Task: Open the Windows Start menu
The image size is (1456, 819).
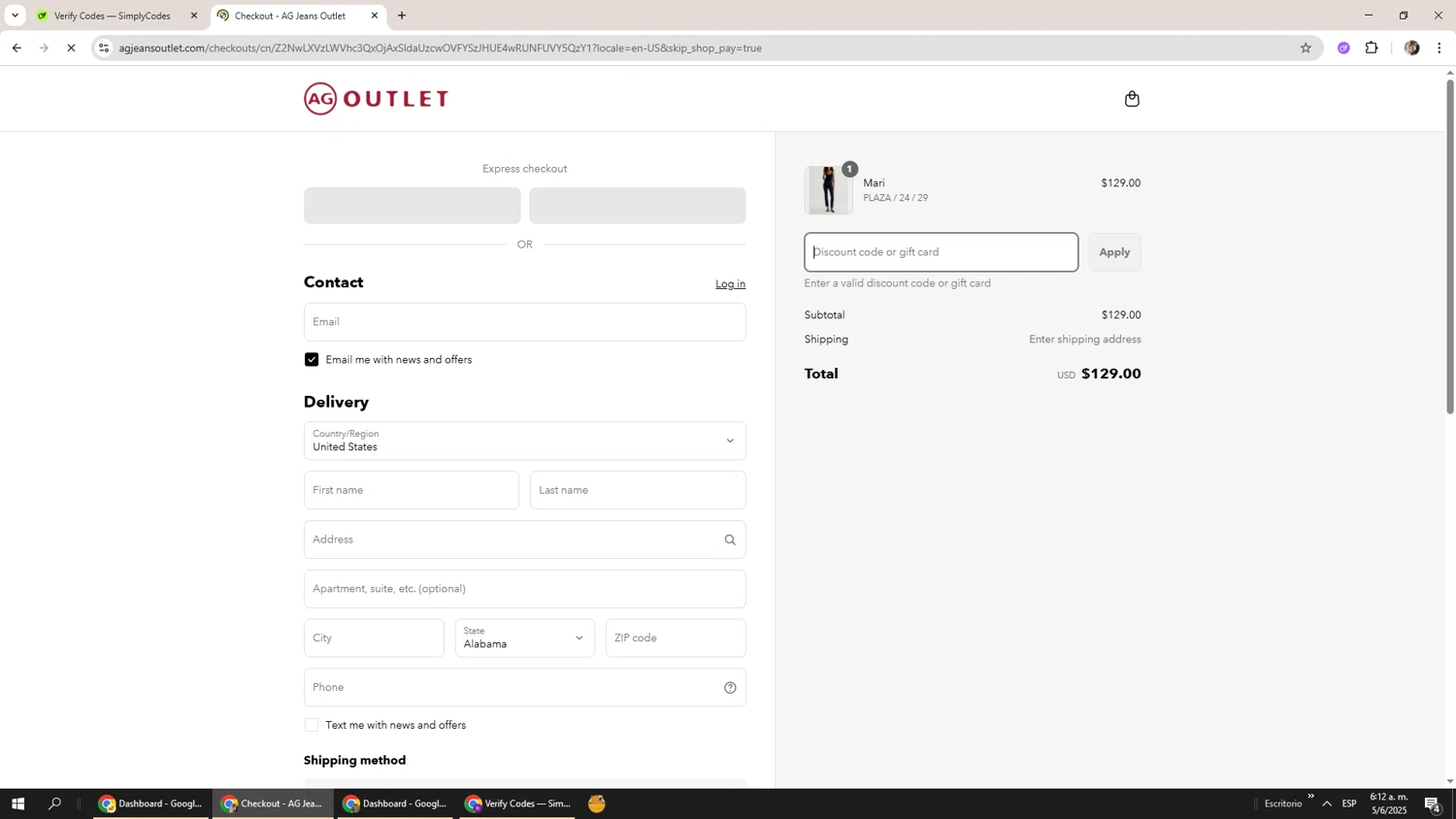Action: coord(17,803)
